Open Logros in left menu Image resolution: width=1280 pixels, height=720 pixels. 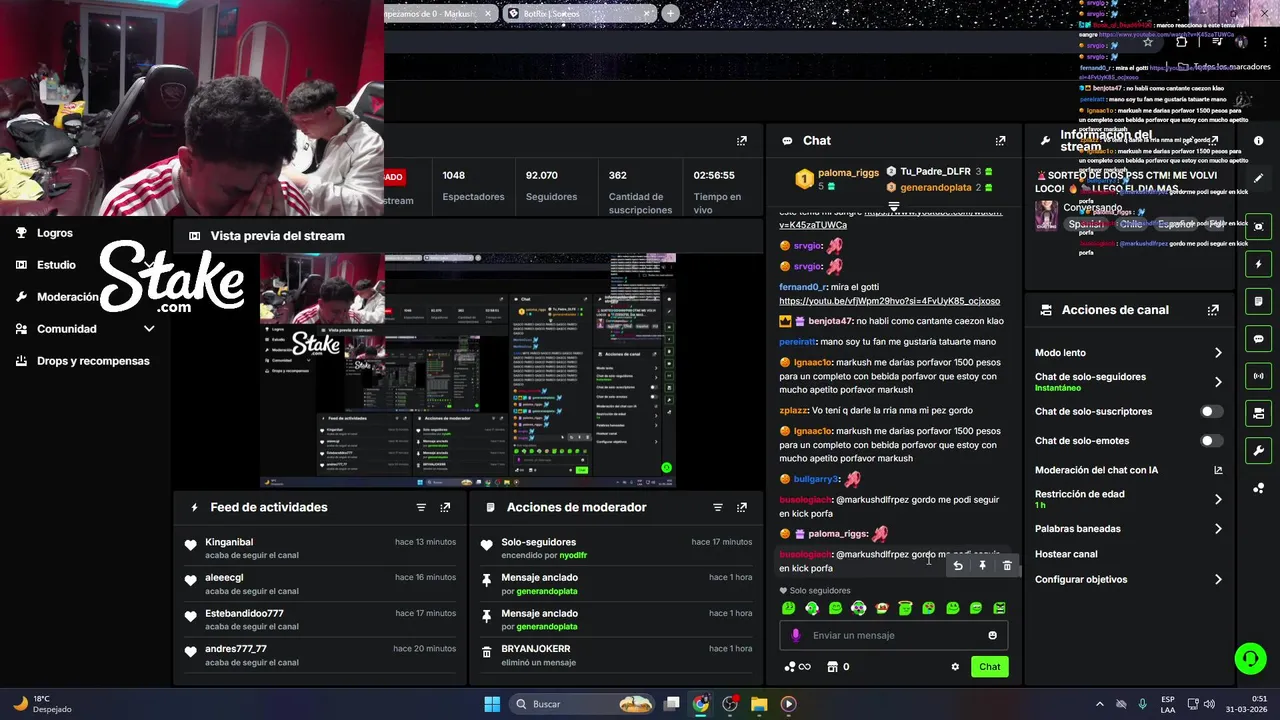pos(55,233)
